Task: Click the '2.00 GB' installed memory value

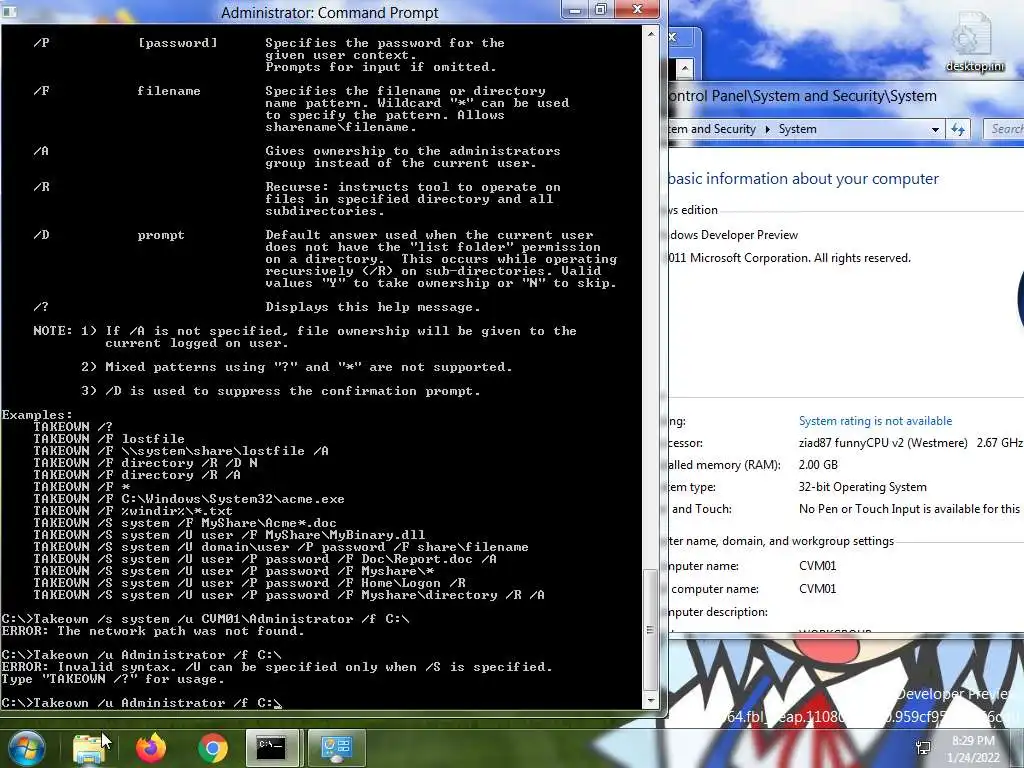Action: coord(818,465)
